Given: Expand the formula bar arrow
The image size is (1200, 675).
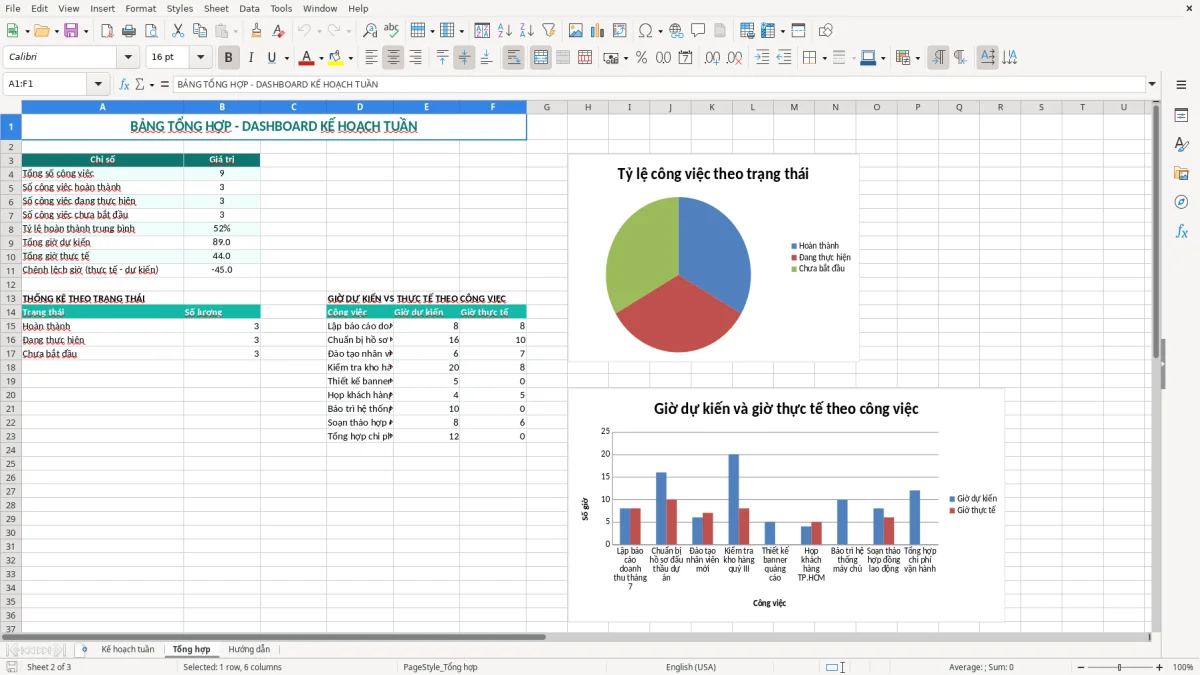Looking at the screenshot, I should coord(1152,84).
